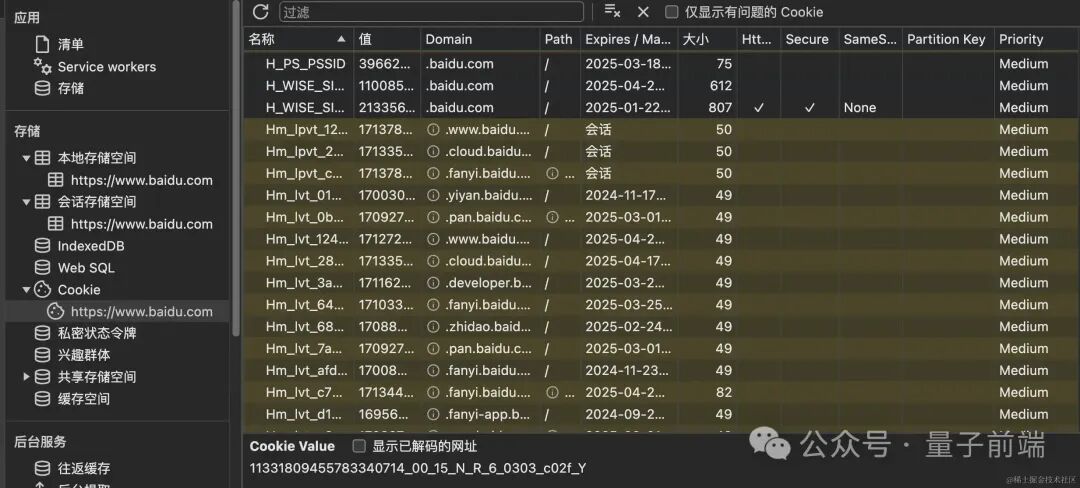This screenshot has height=488, width=1080.
Task: Sort by the Partition Key column header
Action: point(948,39)
